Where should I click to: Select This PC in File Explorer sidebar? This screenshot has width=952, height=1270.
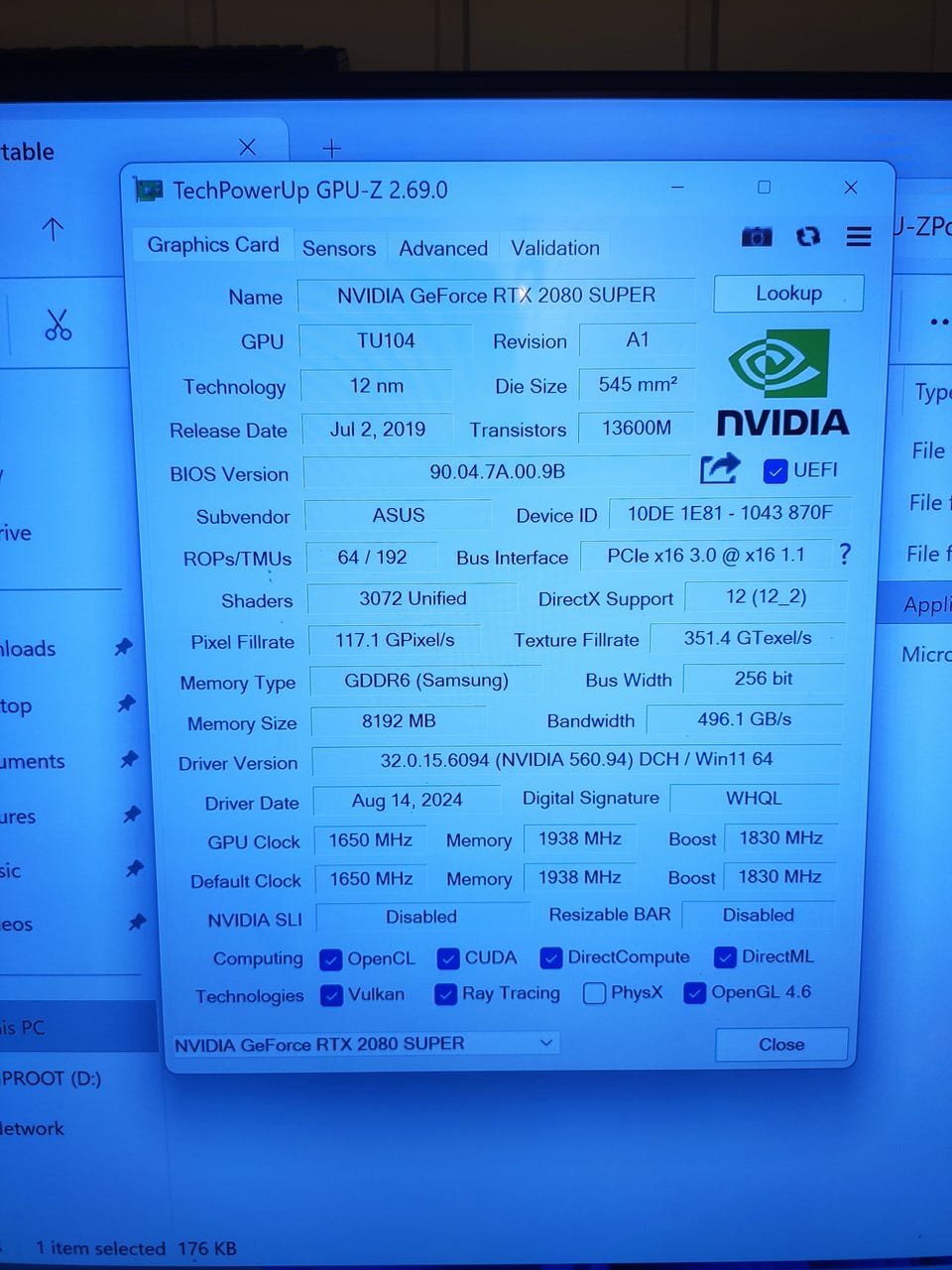pyautogui.click(x=77, y=1026)
